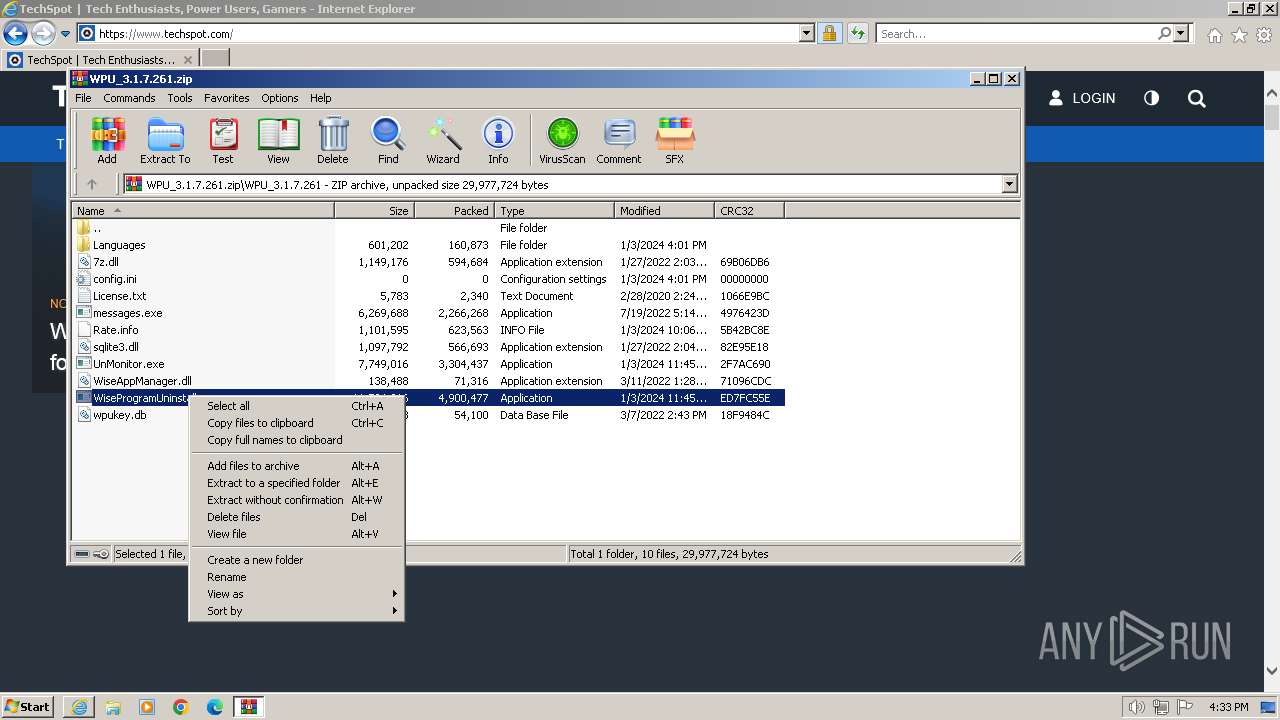The image size is (1280, 720).
Task: Click the SFX toolbar icon
Action: [x=675, y=140]
